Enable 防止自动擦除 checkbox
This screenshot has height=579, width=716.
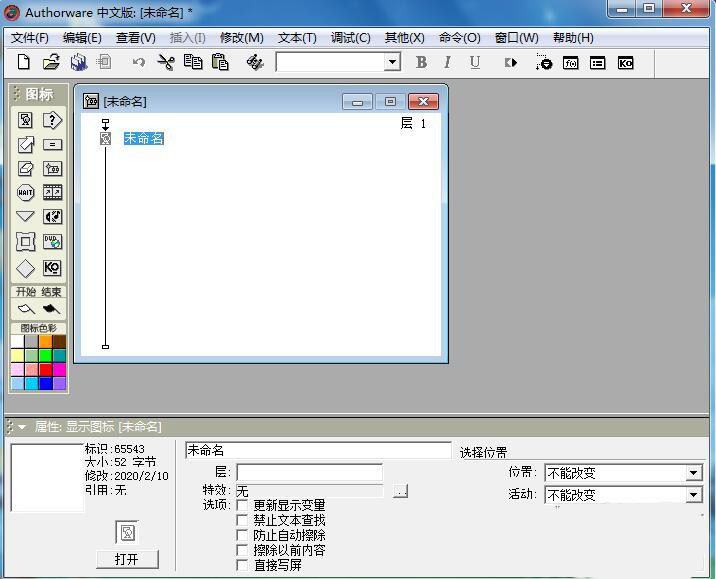[x=242, y=535]
